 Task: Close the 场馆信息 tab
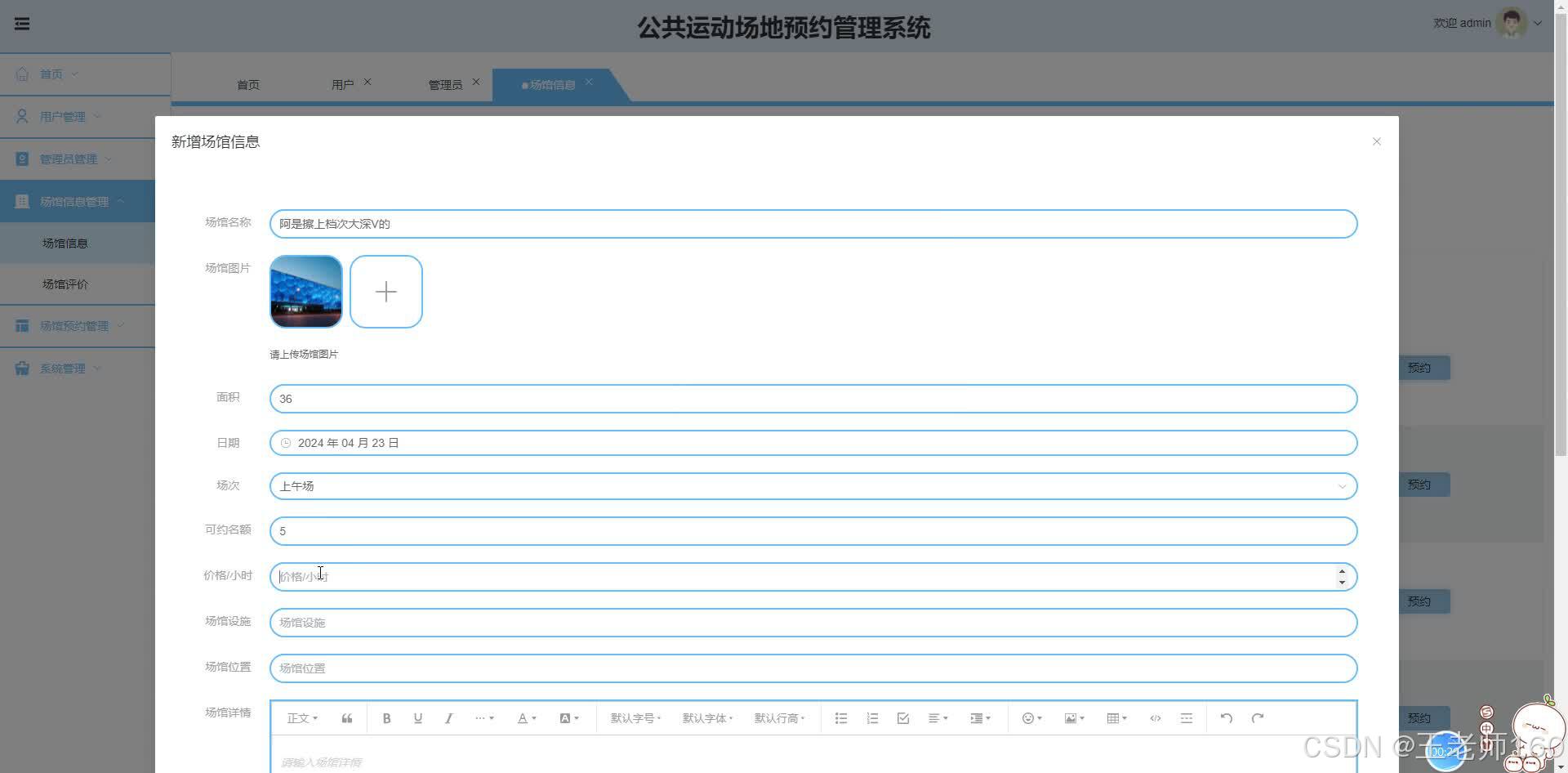[589, 82]
